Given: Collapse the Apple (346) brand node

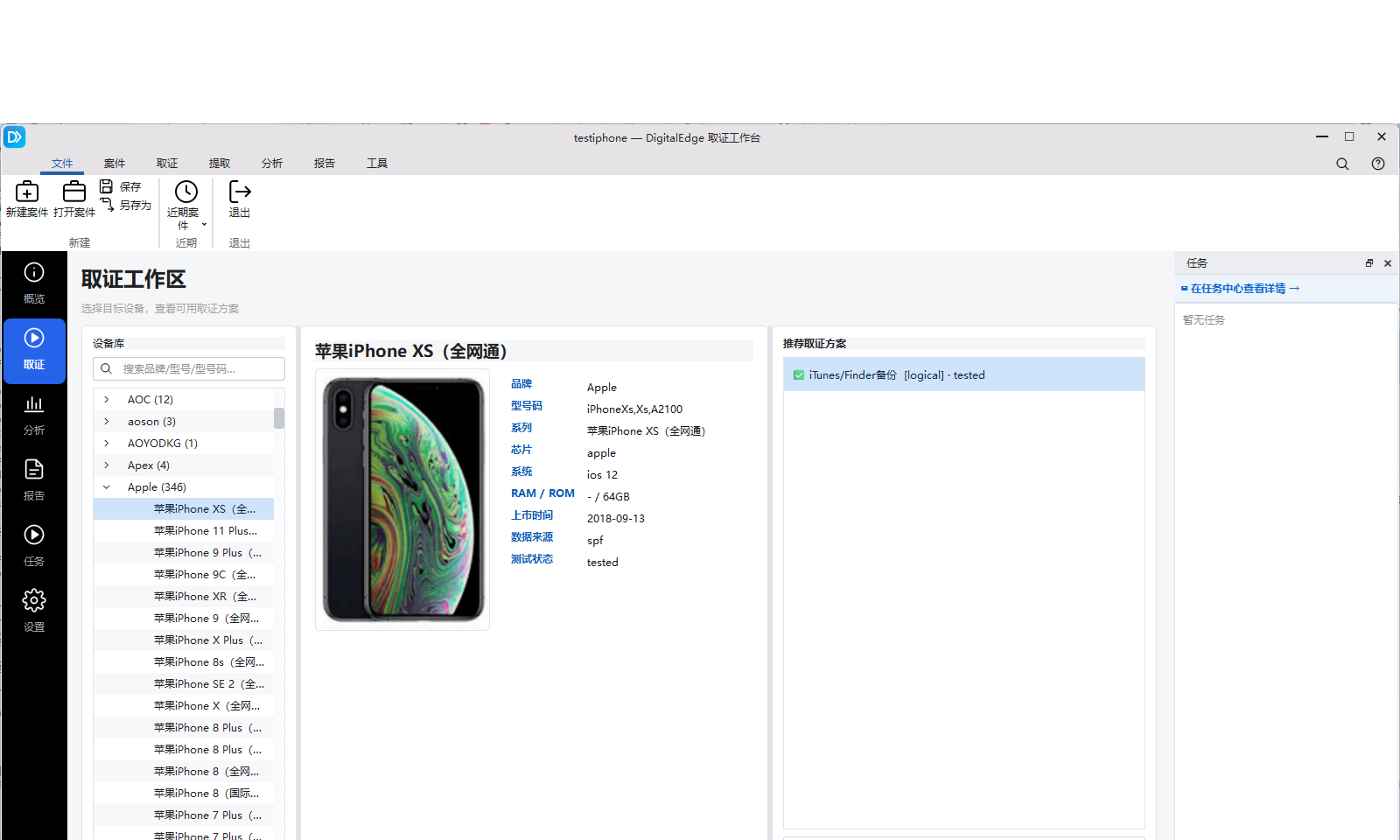Looking at the screenshot, I should click(107, 487).
